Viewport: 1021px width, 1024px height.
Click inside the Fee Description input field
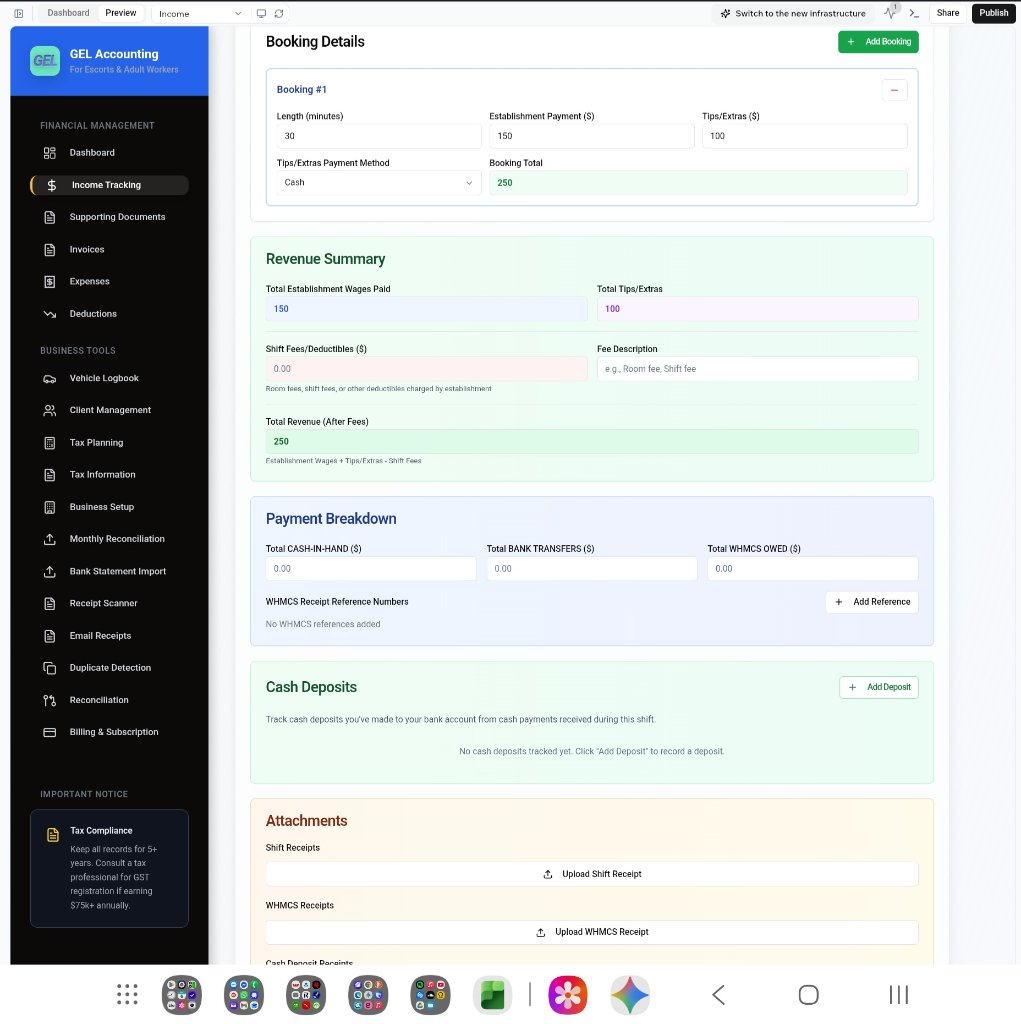[x=757, y=369]
